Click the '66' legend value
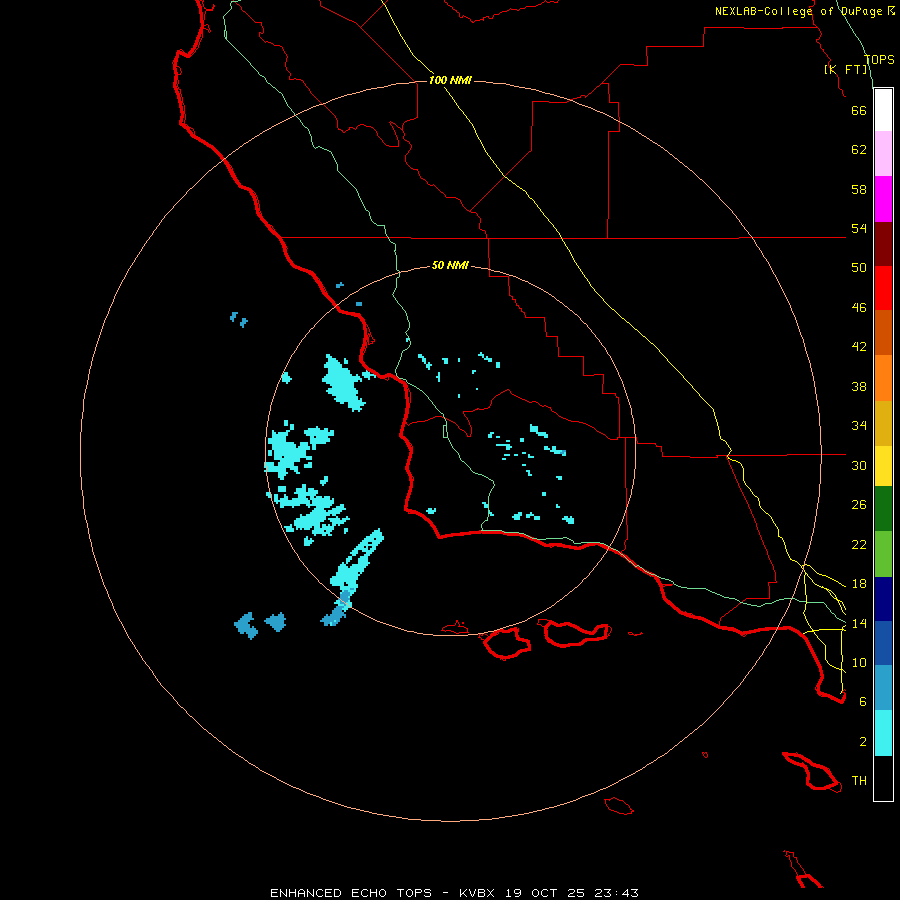The image size is (900, 900). 859,110
